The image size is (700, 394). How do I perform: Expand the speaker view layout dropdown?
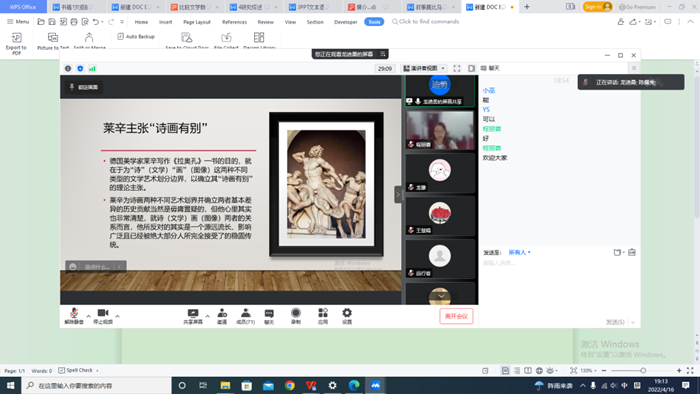[424, 68]
